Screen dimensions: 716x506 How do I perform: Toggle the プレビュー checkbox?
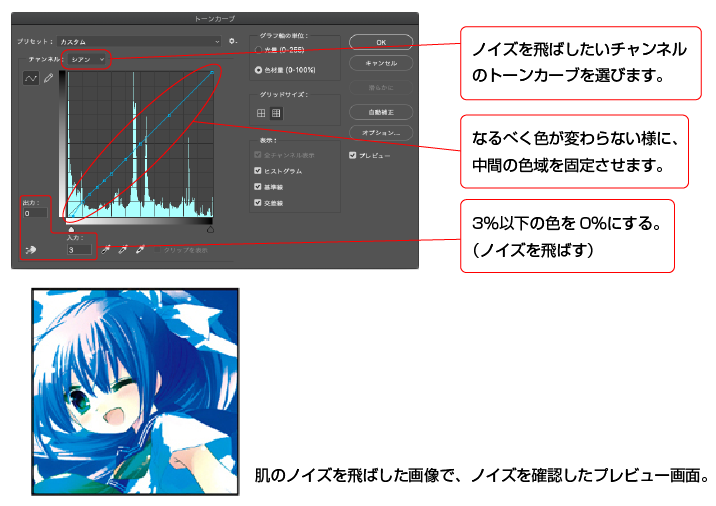[353, 155]
